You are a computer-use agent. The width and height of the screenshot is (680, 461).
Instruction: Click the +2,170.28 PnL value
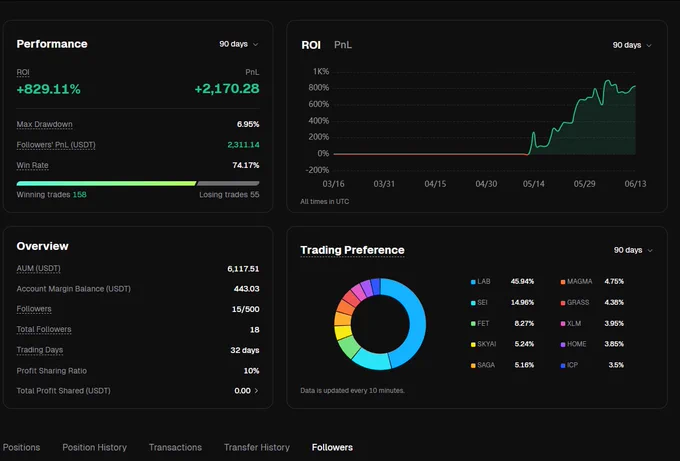[x=227, y=89]
